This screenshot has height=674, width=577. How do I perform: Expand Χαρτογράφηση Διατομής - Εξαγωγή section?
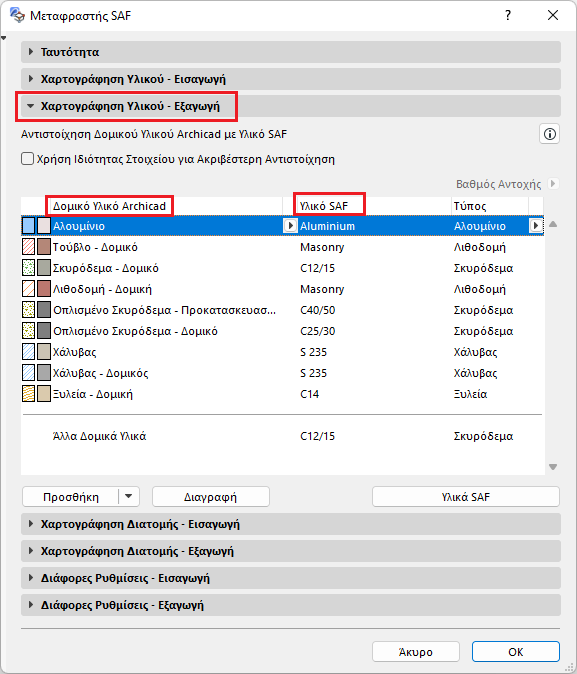click(x=291, y=551)
